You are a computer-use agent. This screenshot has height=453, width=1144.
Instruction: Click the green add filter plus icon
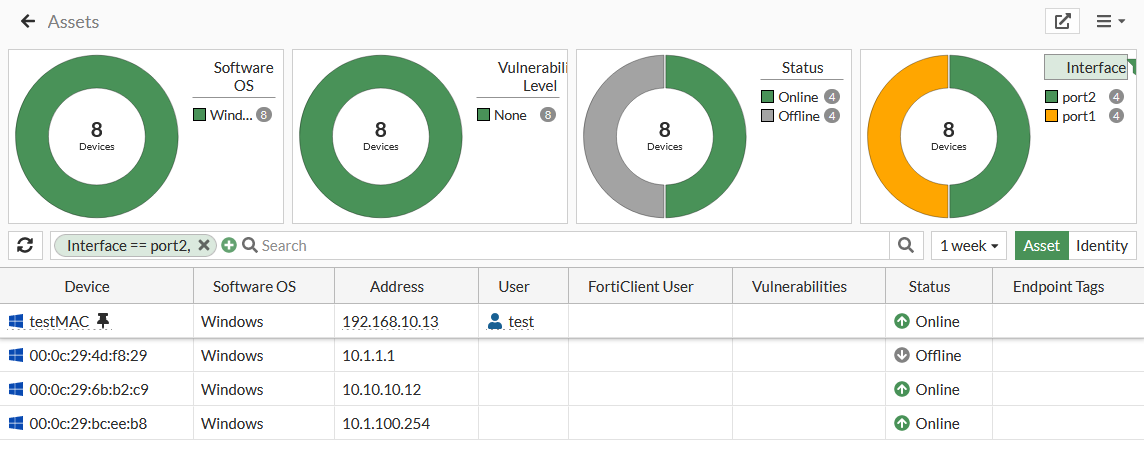229,245
